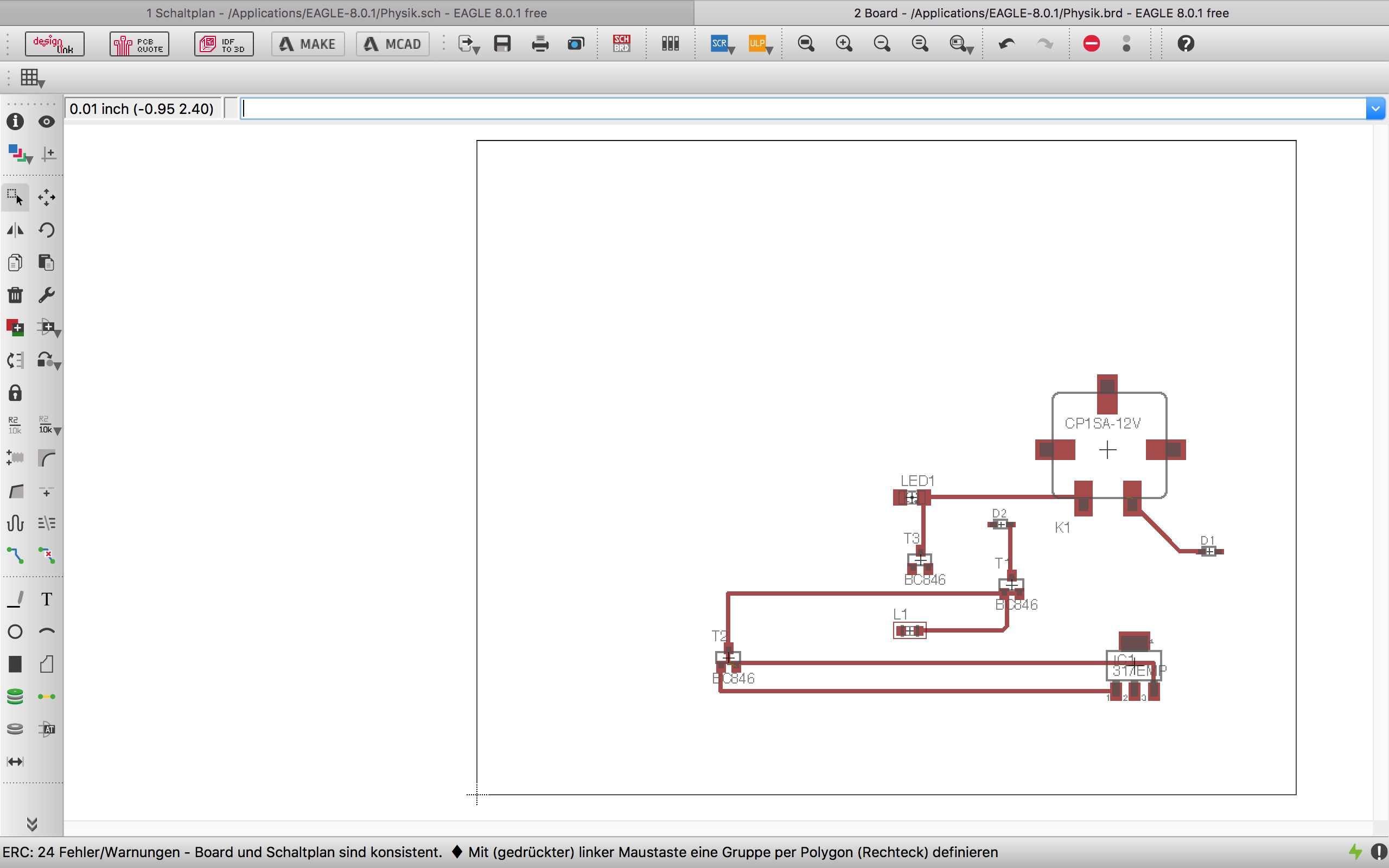Open the layer display settings

(20, 154)
